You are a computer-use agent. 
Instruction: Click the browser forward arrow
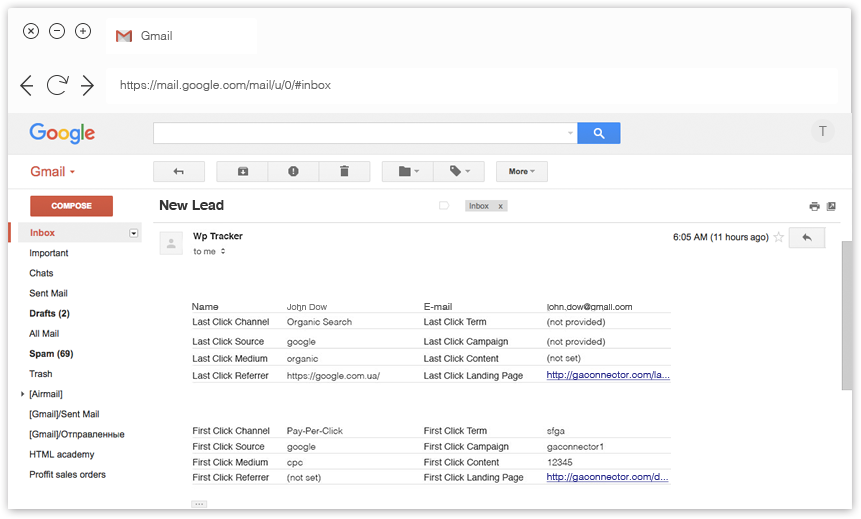[x=87, y=85]
